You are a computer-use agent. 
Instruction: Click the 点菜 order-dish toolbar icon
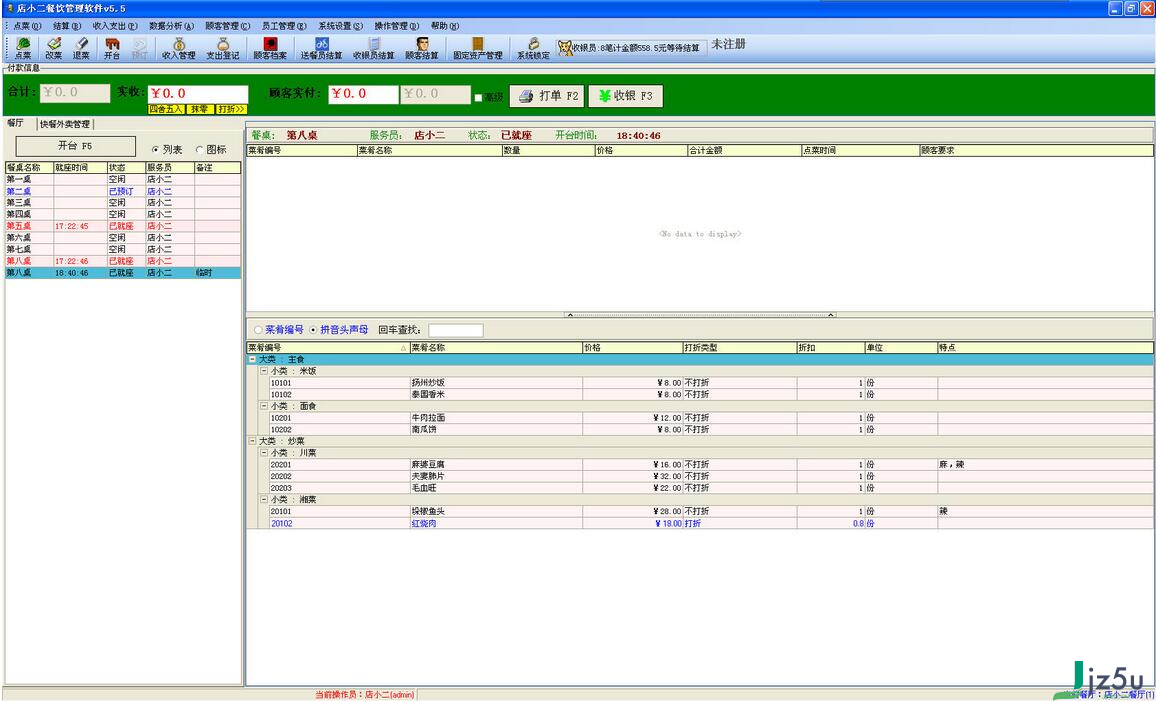23,49
